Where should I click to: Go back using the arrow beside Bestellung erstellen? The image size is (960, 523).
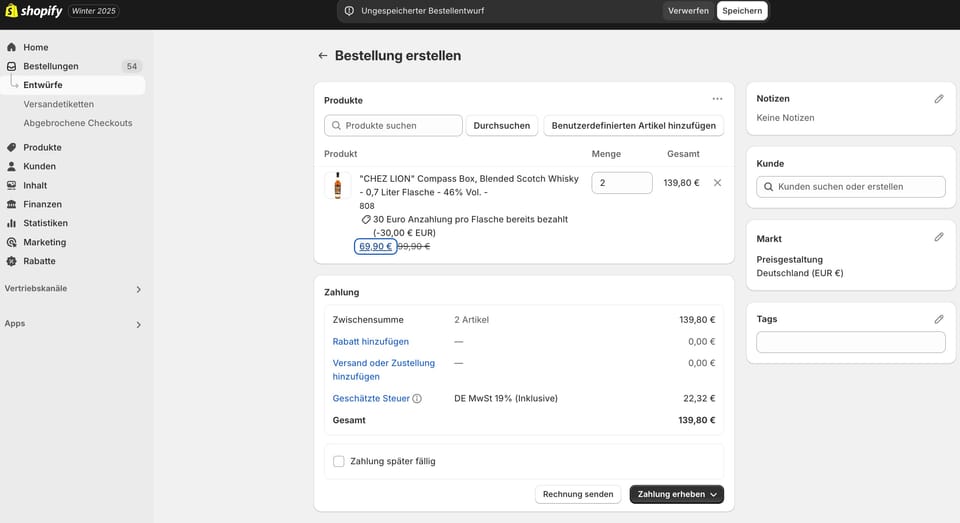tap(323, 56)
